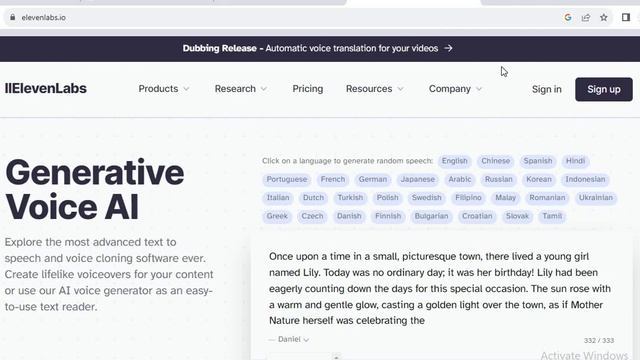Select the Finnish language chip

click(388, 216)
